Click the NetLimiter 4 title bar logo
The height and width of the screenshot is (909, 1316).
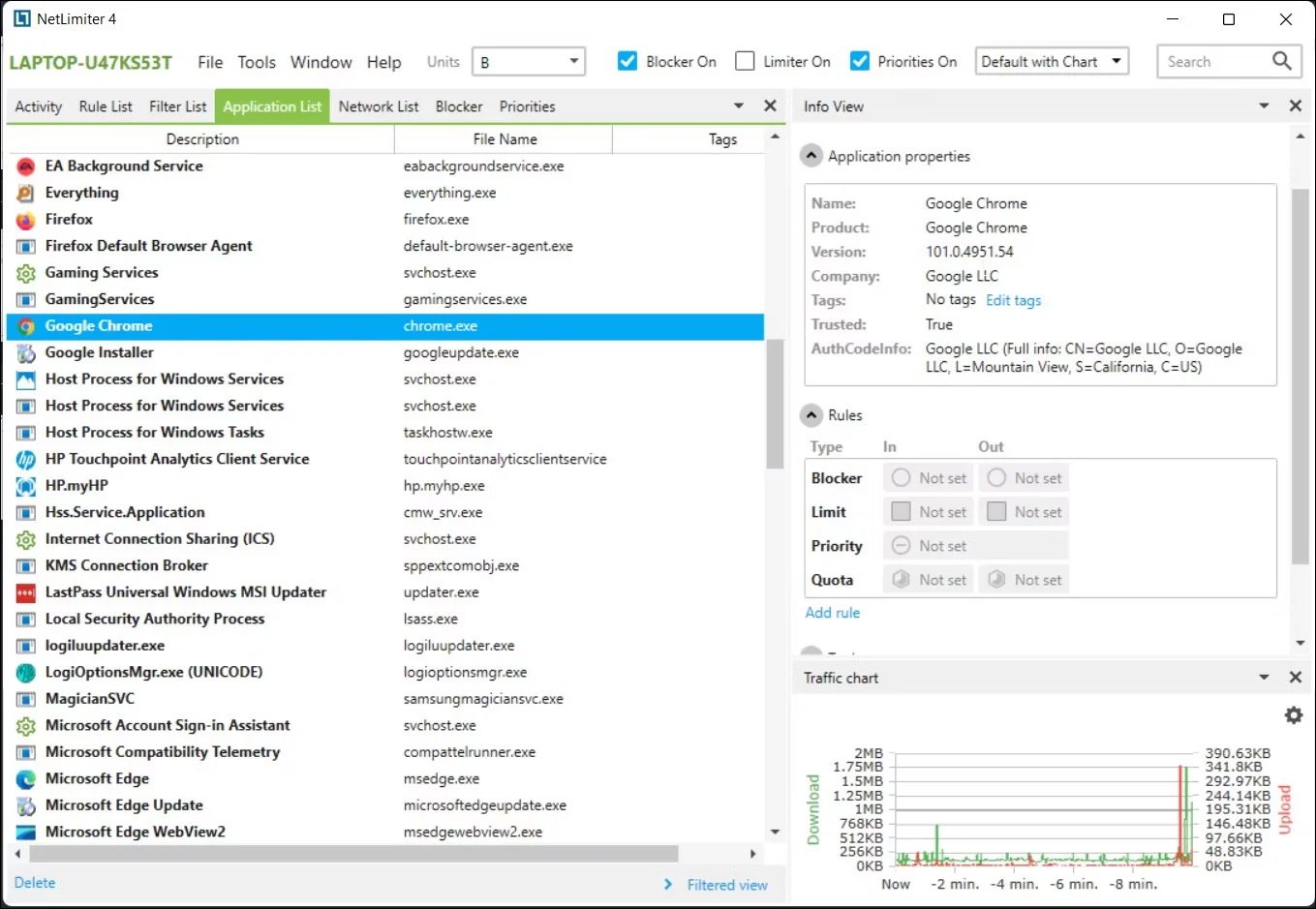tap(21, 18)
